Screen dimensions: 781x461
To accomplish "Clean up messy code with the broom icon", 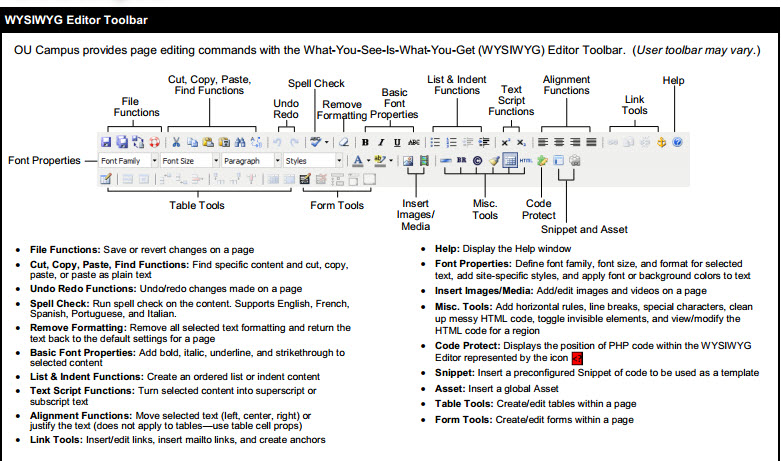I will pos(494,161).
